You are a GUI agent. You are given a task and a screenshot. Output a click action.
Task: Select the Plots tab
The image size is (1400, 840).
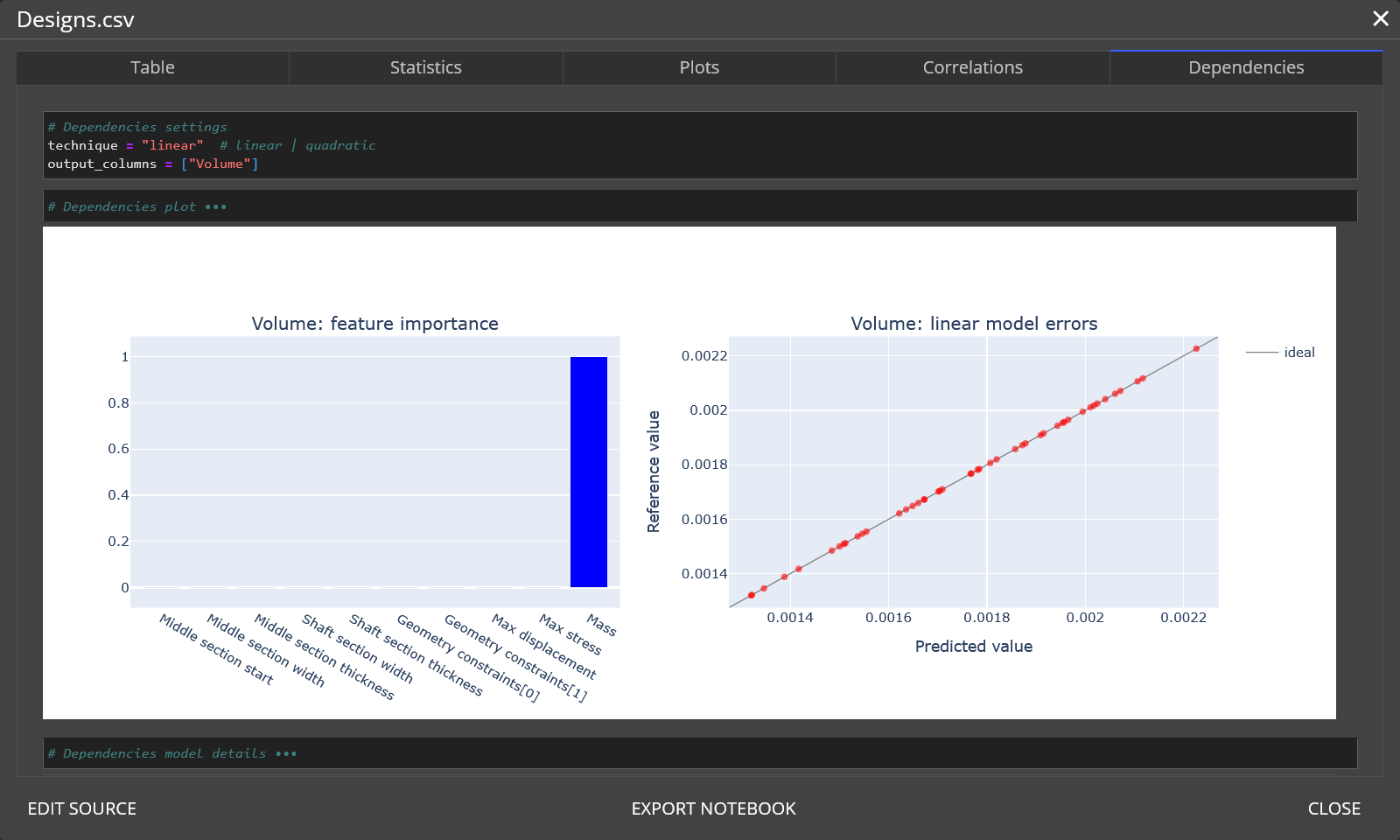coord(699,67)
